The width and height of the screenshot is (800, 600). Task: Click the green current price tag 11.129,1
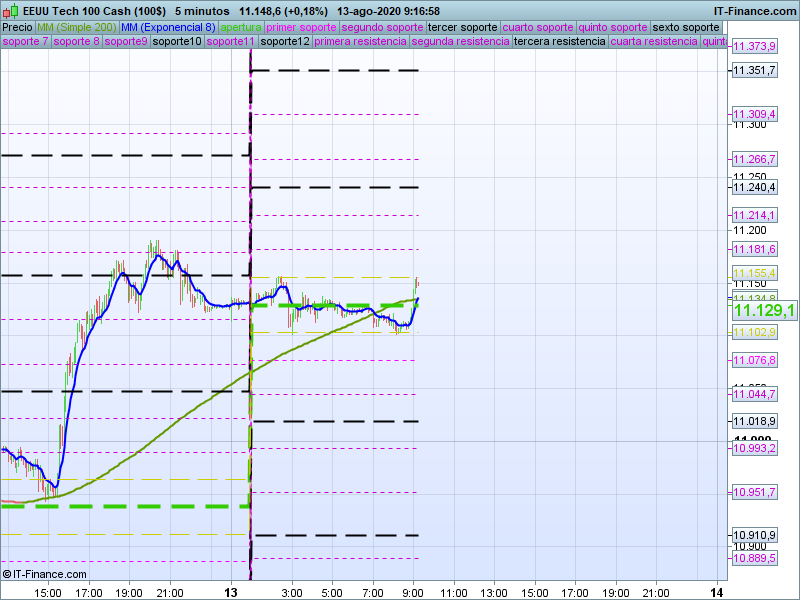pos(764,311)
